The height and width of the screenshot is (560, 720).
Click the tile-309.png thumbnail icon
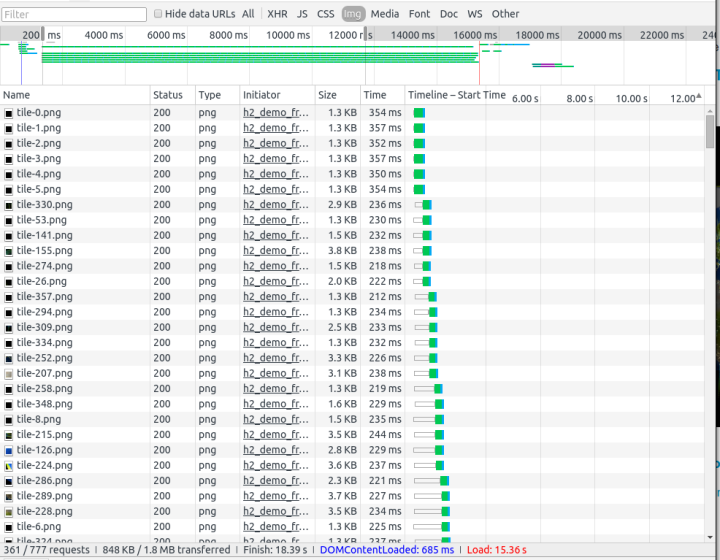pyautogui.click(x=9, y=328)
